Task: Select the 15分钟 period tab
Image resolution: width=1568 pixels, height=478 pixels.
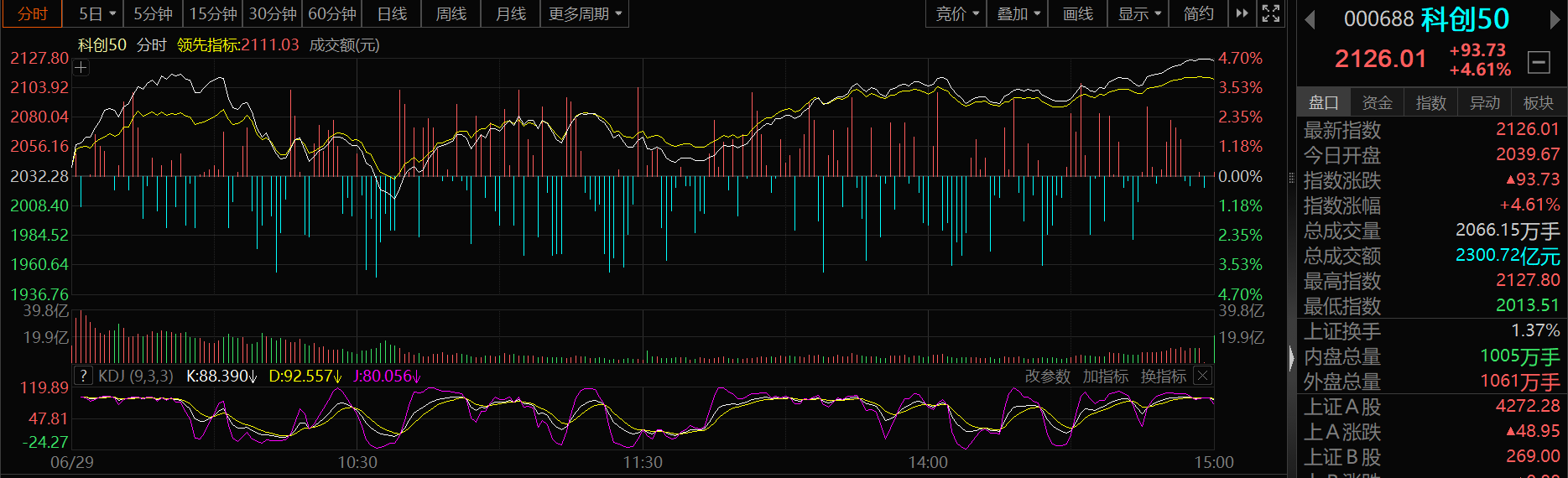Action: (213, 13)
